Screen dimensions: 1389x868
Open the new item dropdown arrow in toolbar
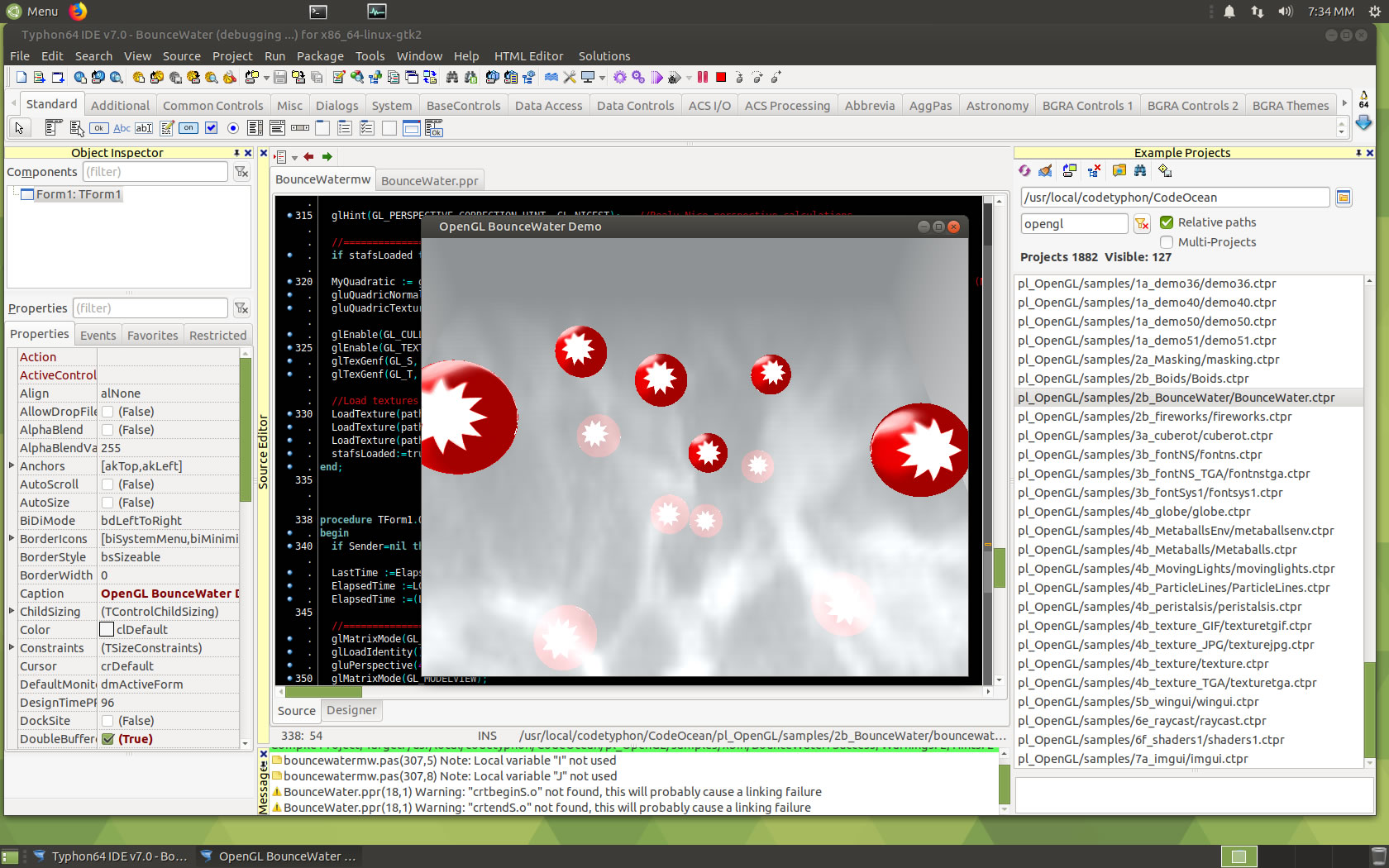[x=266, y=78]
